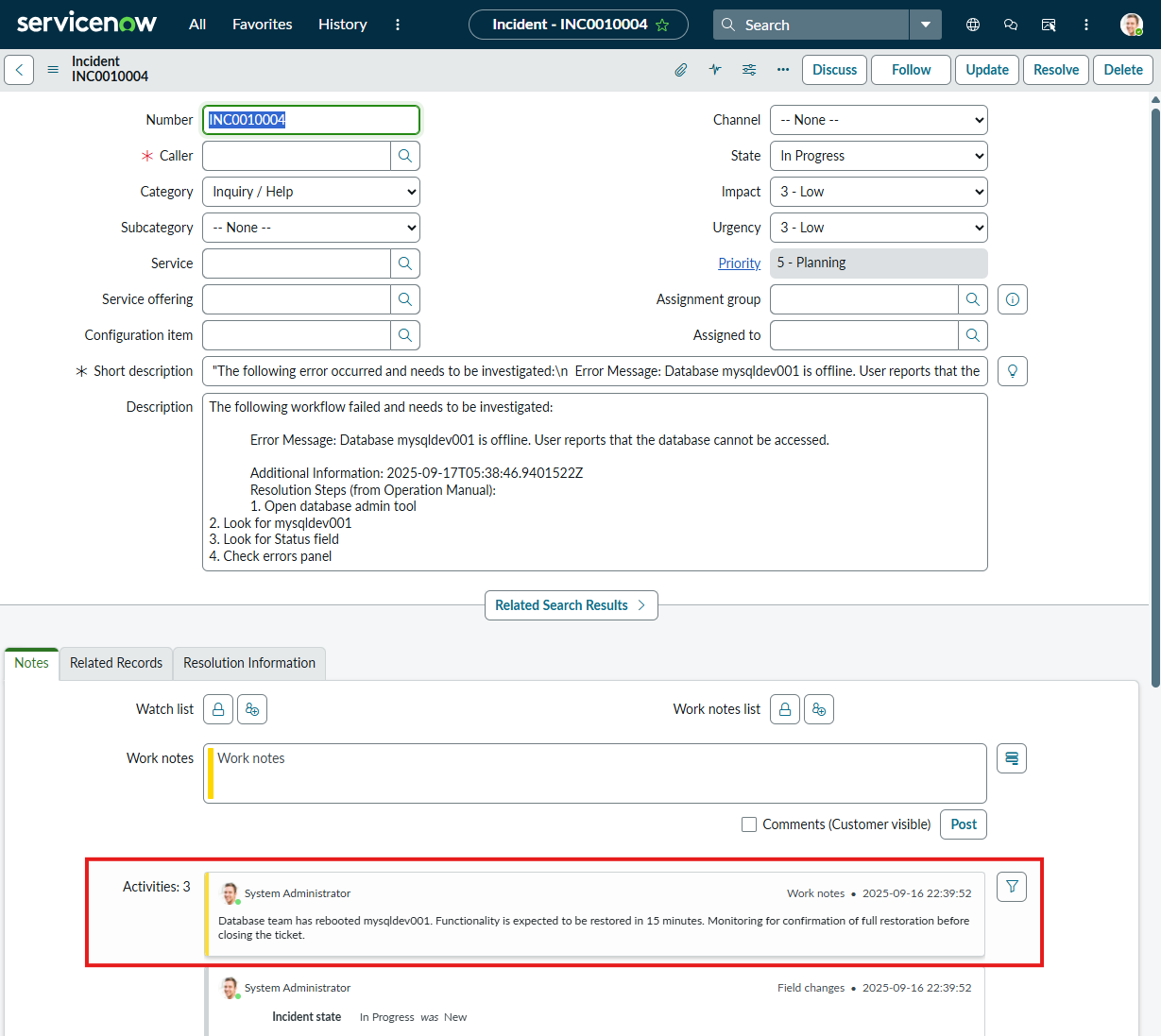
Task: Expand the Category dropdown
Action: click(311, 192)
